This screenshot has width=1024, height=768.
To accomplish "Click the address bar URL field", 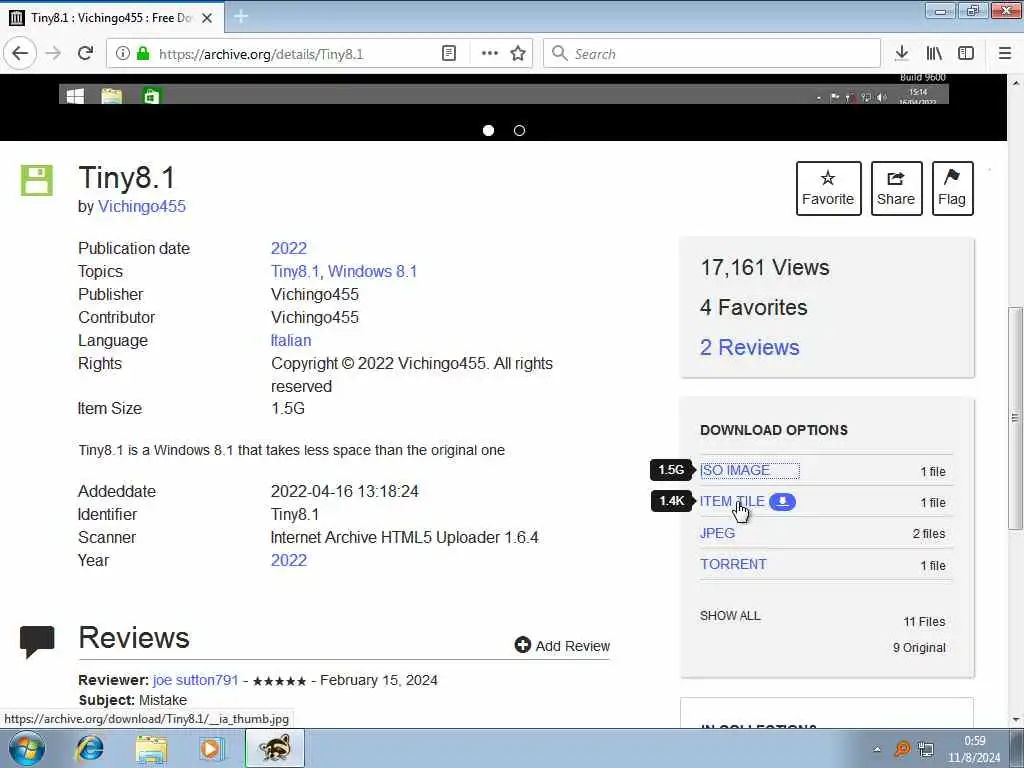I will point(294,54).
